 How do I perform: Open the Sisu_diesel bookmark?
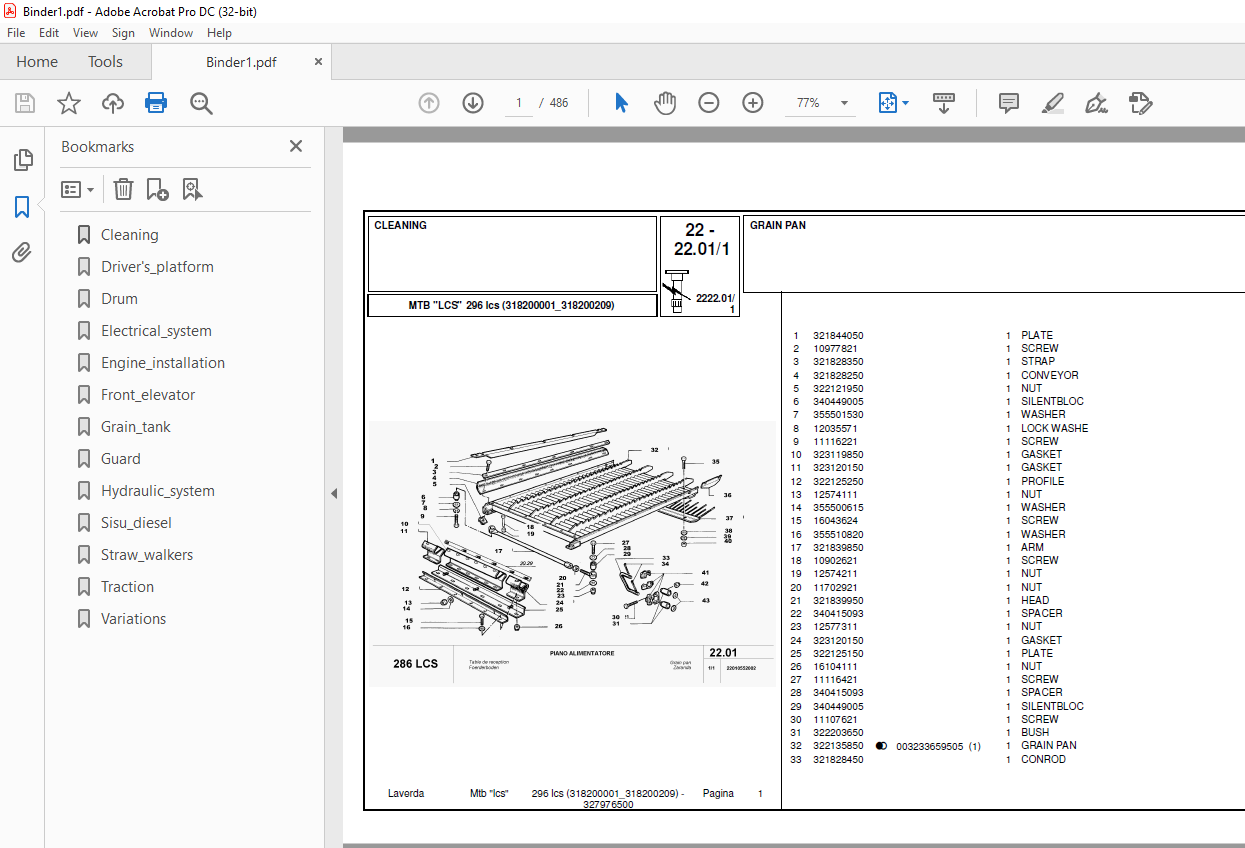[136, 523]
